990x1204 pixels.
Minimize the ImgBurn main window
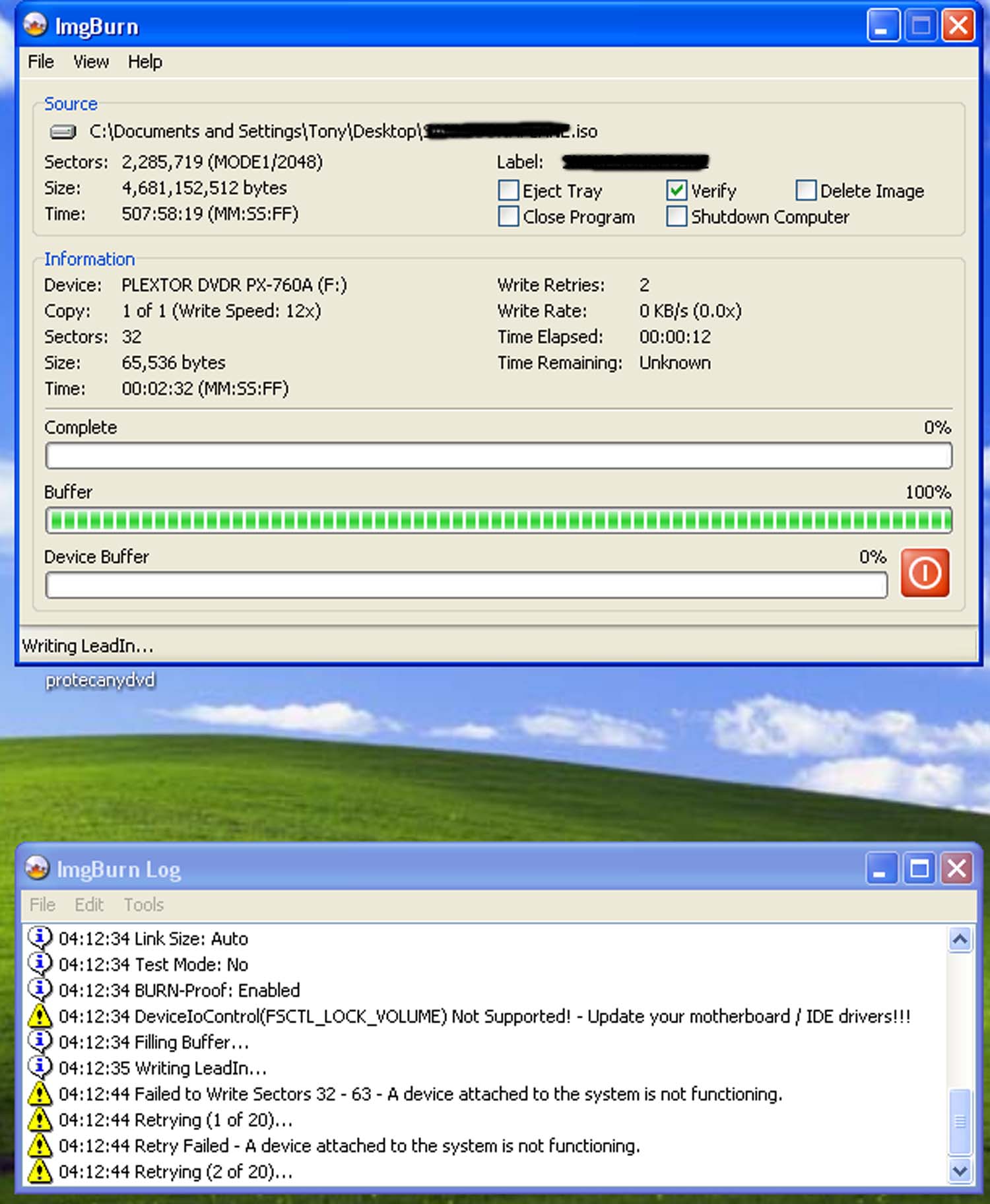882,26
